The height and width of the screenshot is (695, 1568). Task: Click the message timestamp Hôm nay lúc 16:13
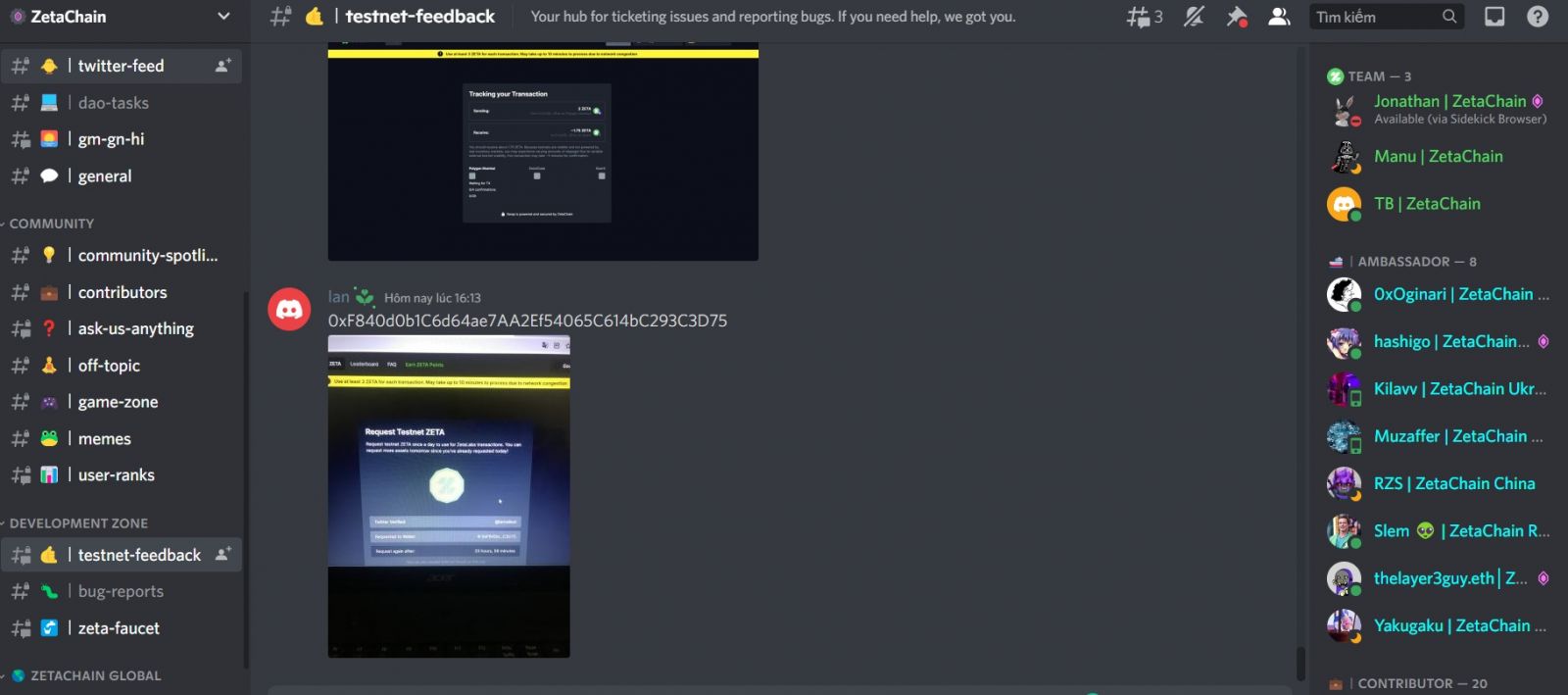click(x=432, y=298)
